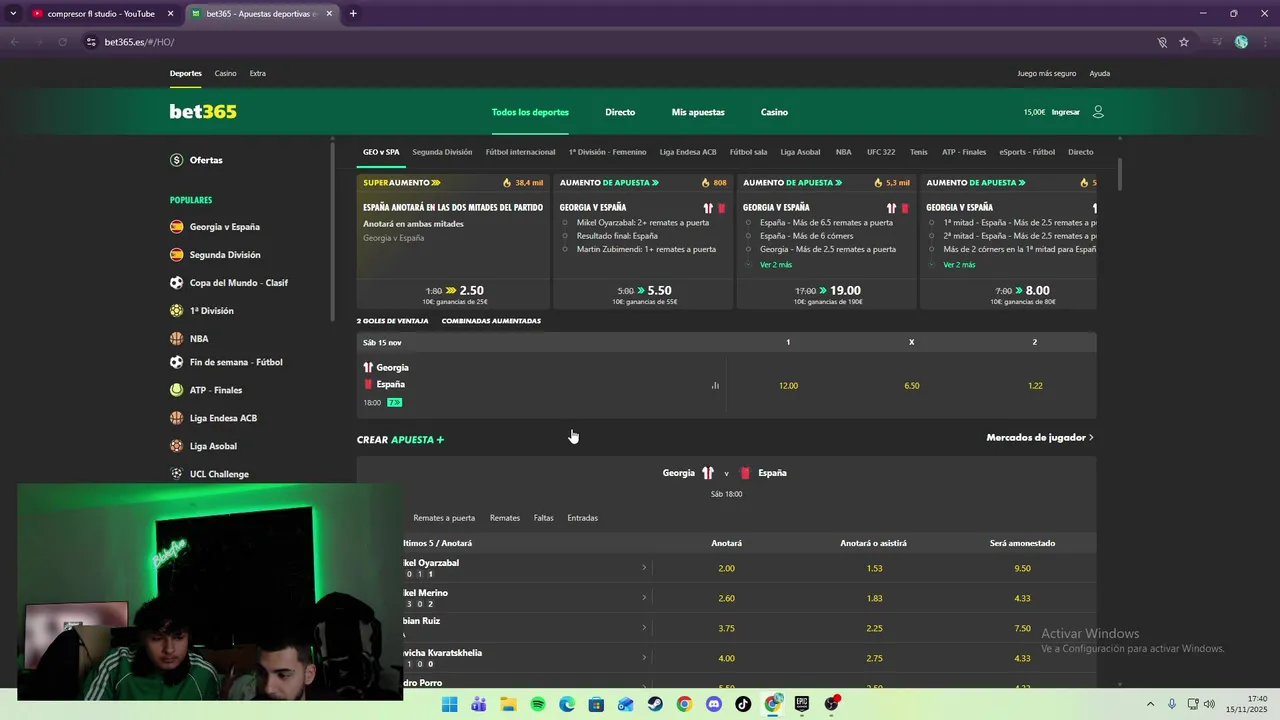
Task: Reload the page with the refresh icon
Action: 63,42
